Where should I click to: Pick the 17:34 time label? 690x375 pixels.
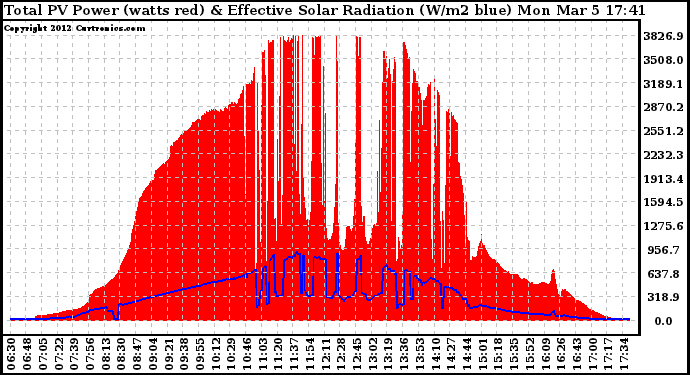click(x=624, y=354)
